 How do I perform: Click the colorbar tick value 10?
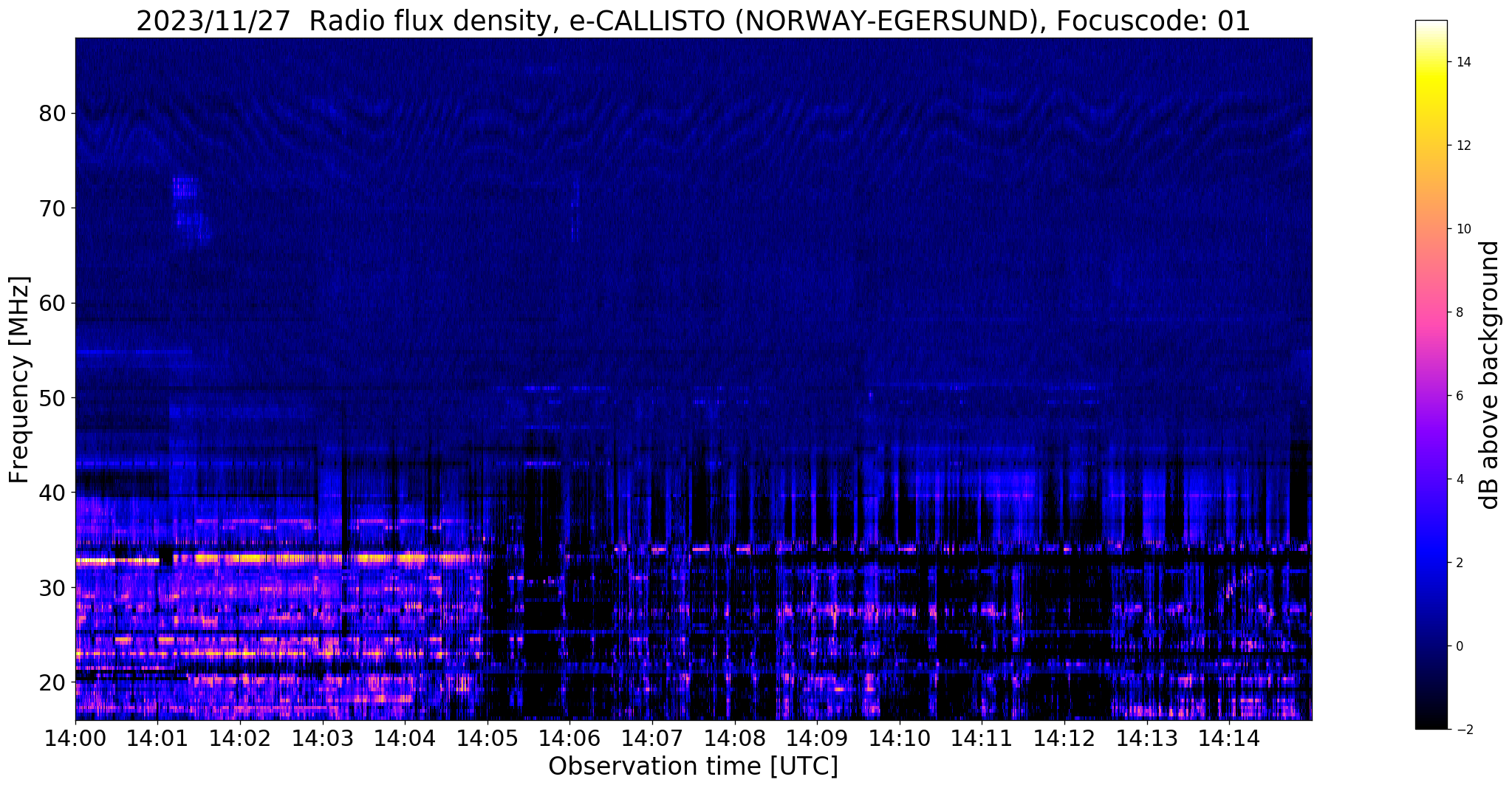(1463, 229)
